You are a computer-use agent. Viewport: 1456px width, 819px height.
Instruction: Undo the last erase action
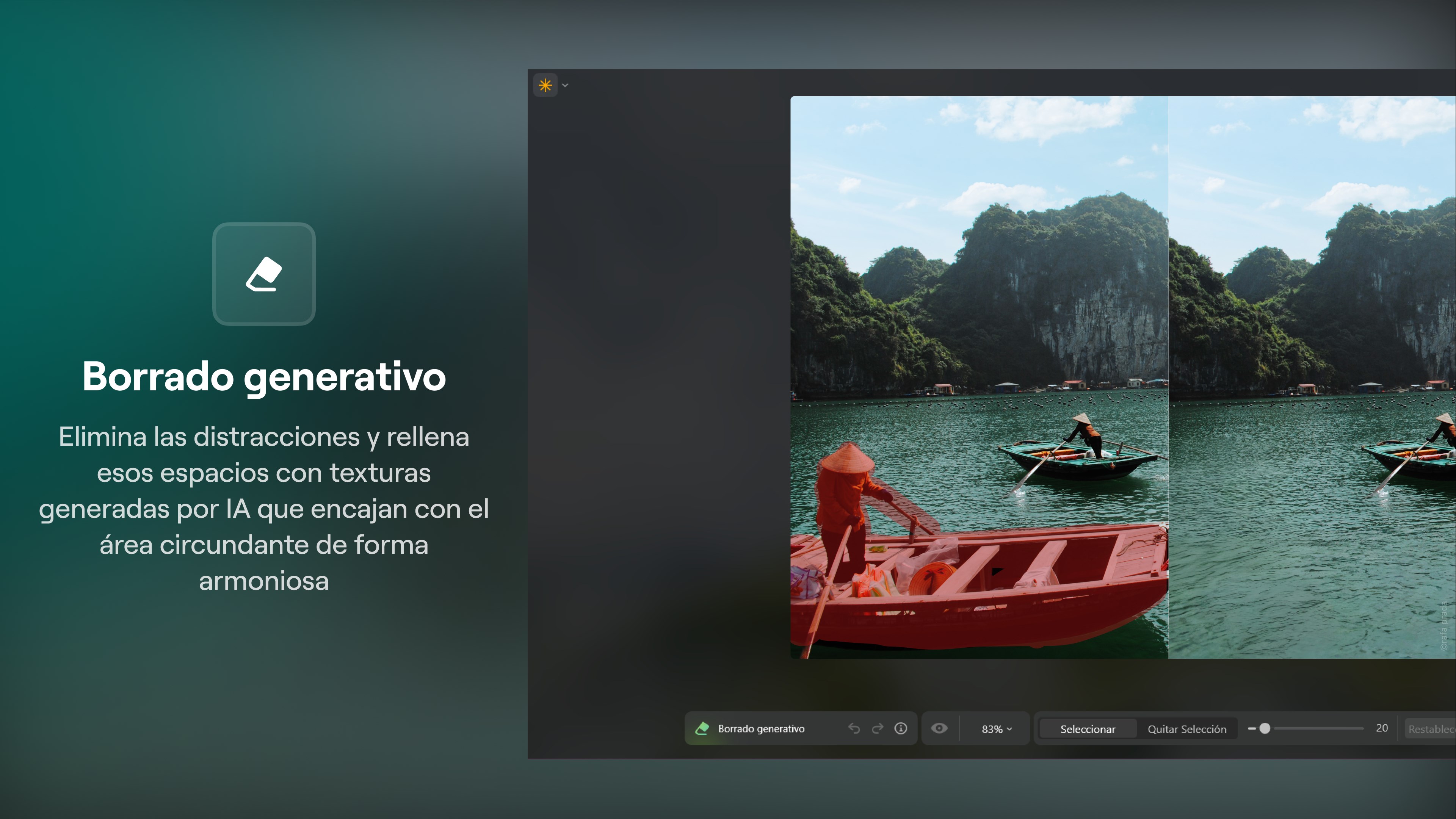pos(854,728)
